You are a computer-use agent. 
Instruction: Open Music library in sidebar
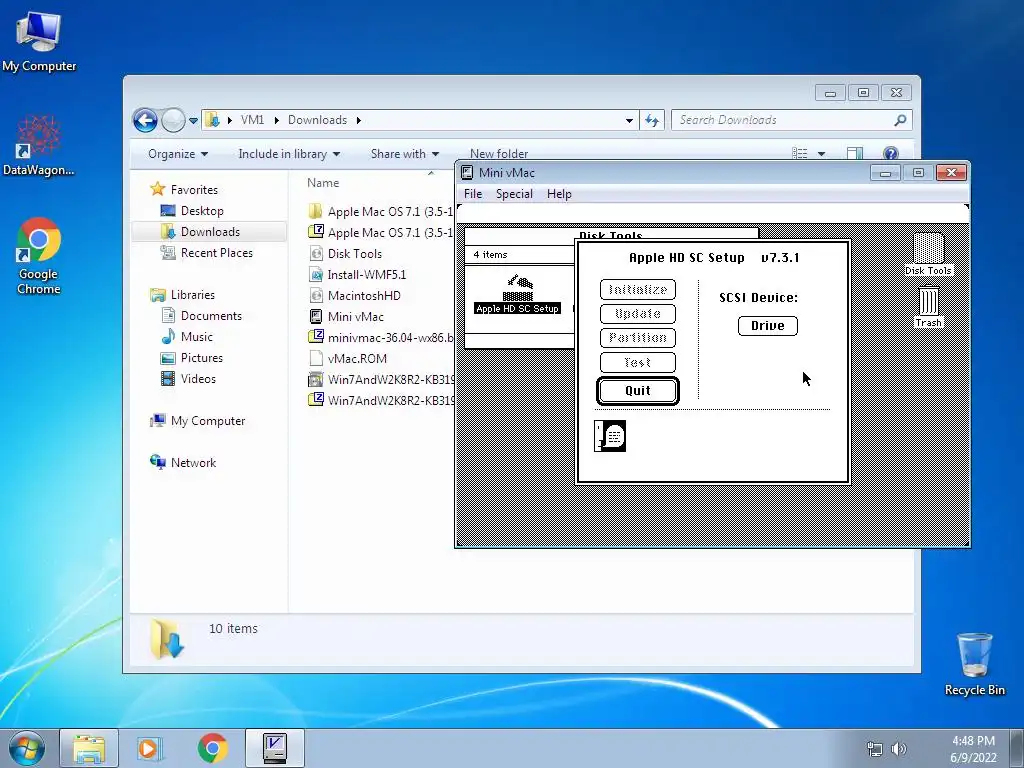196,337
